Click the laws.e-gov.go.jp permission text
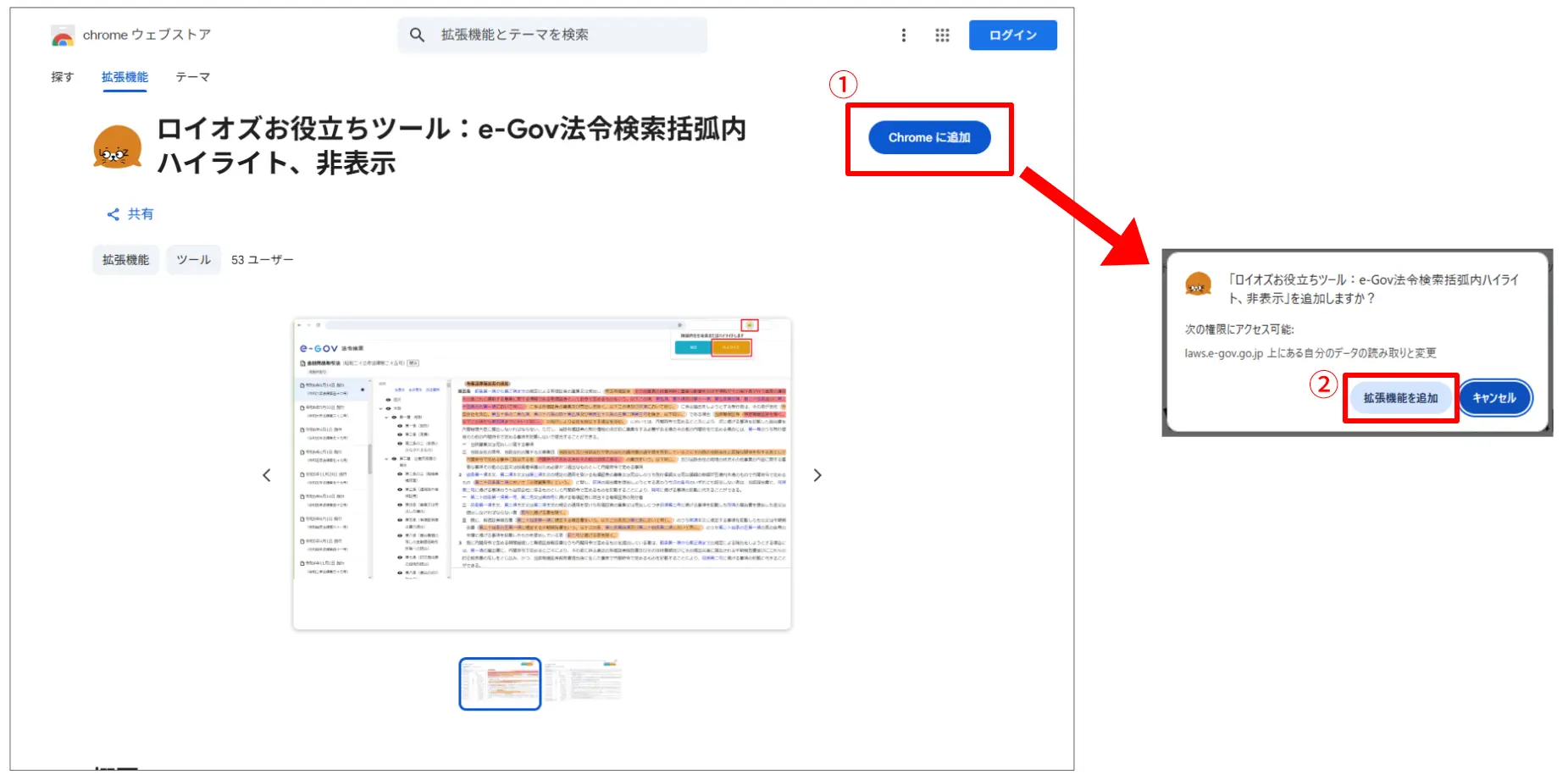 click(1310, 353)
